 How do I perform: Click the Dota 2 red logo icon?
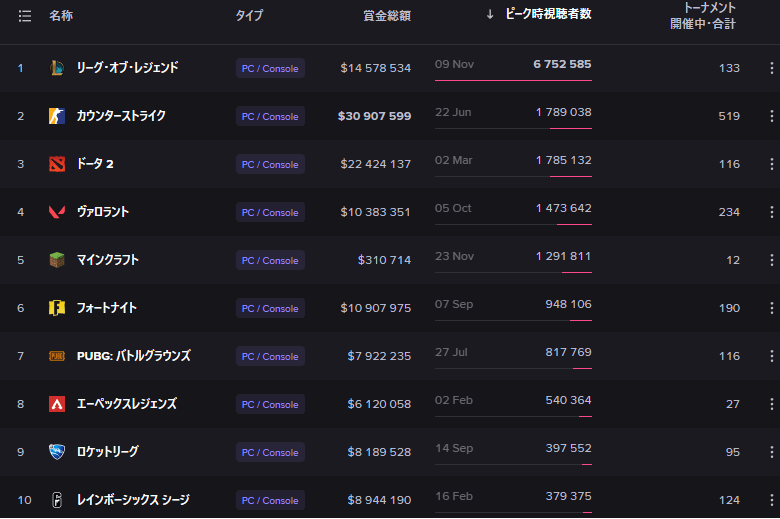(x=57, y=164)
